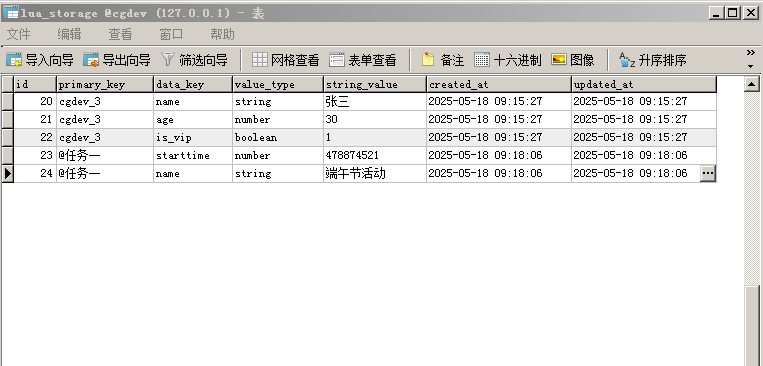This screenshot has width=763, height=366.
Task: Click the vertical scrollbar up arrow
Action: coord(752,84)
